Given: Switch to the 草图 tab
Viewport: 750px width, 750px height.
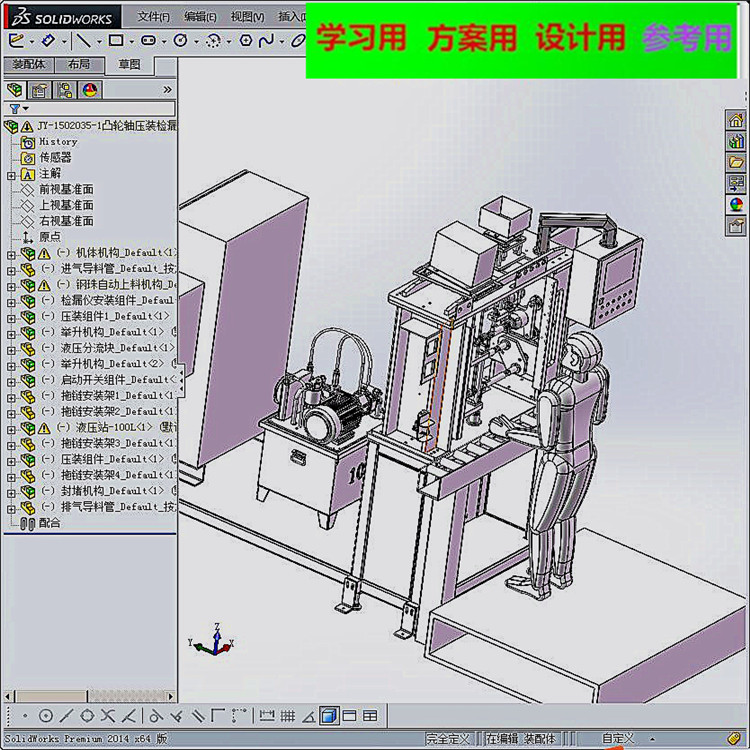Looking at the screenshot, I should click(x=130, y=64).
